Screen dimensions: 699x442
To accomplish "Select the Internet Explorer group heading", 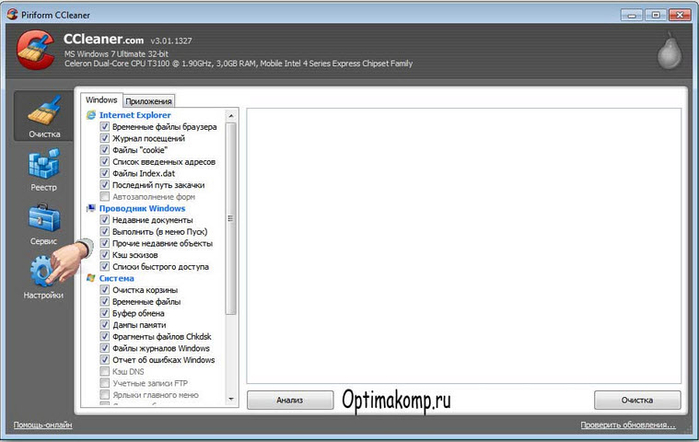I will pos(135,115).
